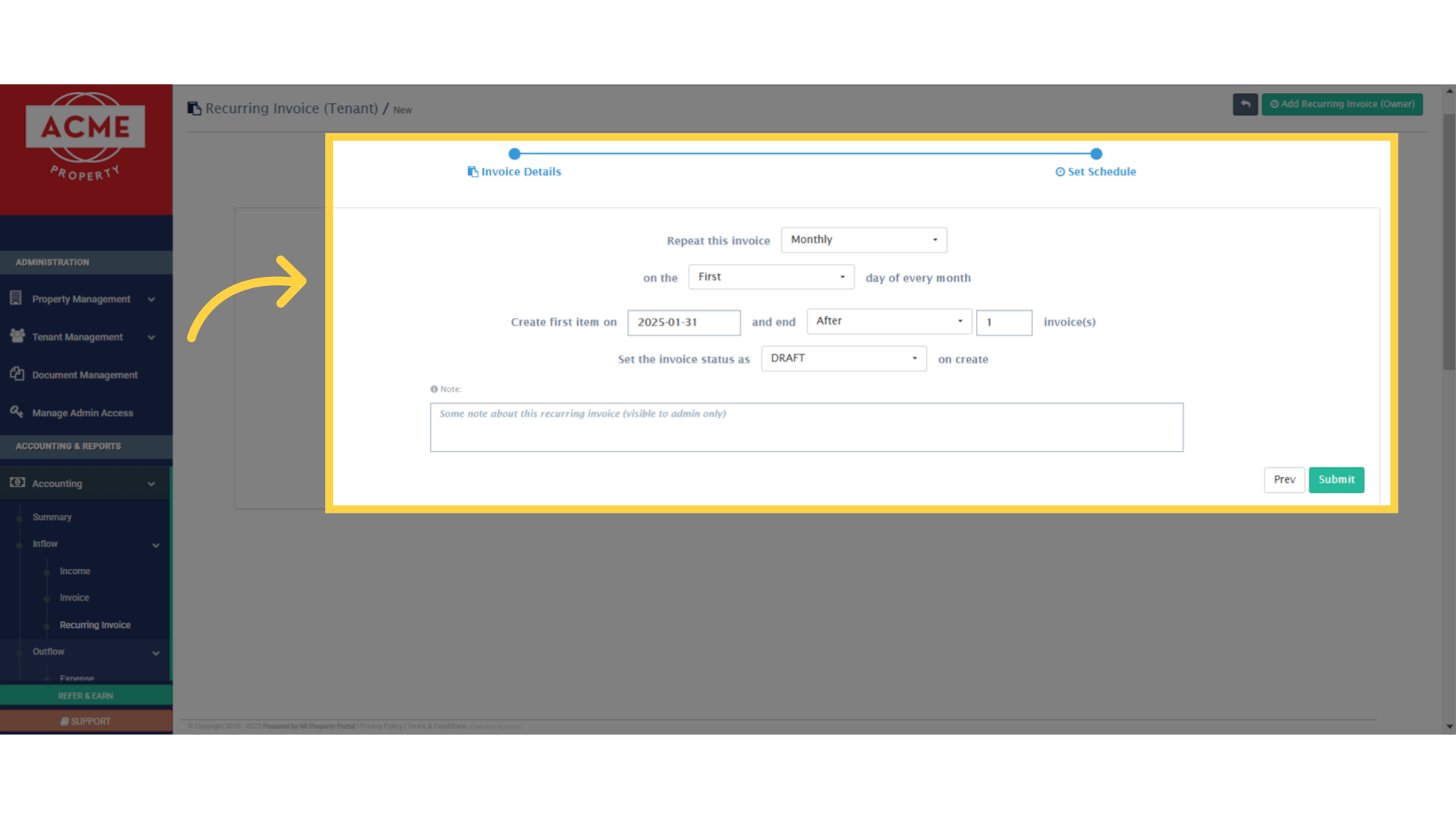1456x819 pixels.
Task: Open the After end-condition dropdown
Action: pyautogui.click(x=889, y=321)
